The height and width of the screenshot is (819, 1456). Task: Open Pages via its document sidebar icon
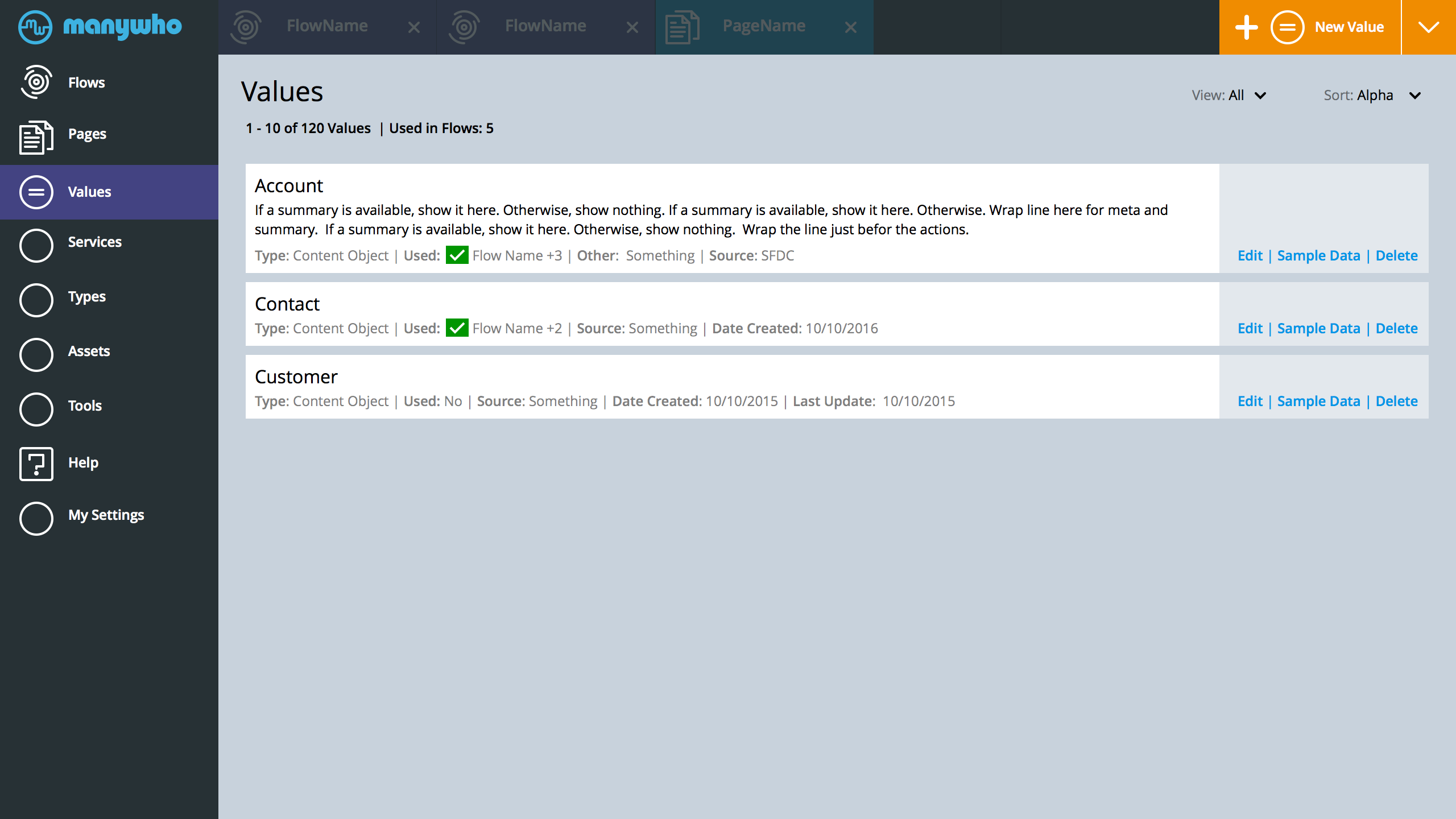(36, 137)
